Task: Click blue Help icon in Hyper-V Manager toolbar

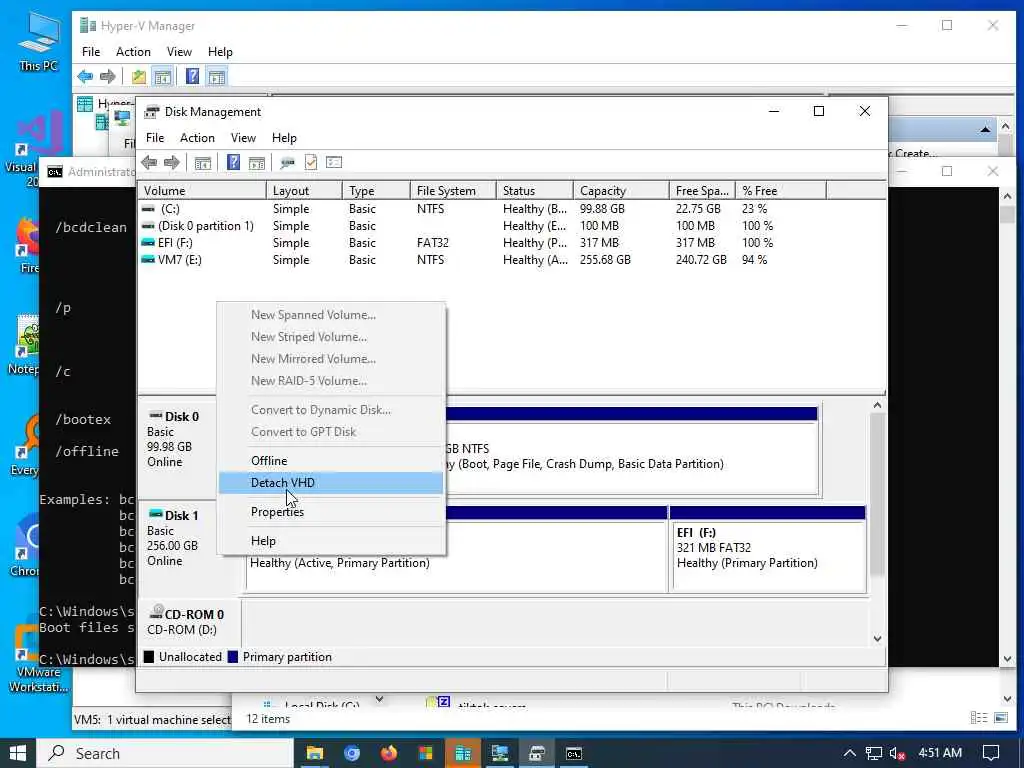Action: click(192, 76)
